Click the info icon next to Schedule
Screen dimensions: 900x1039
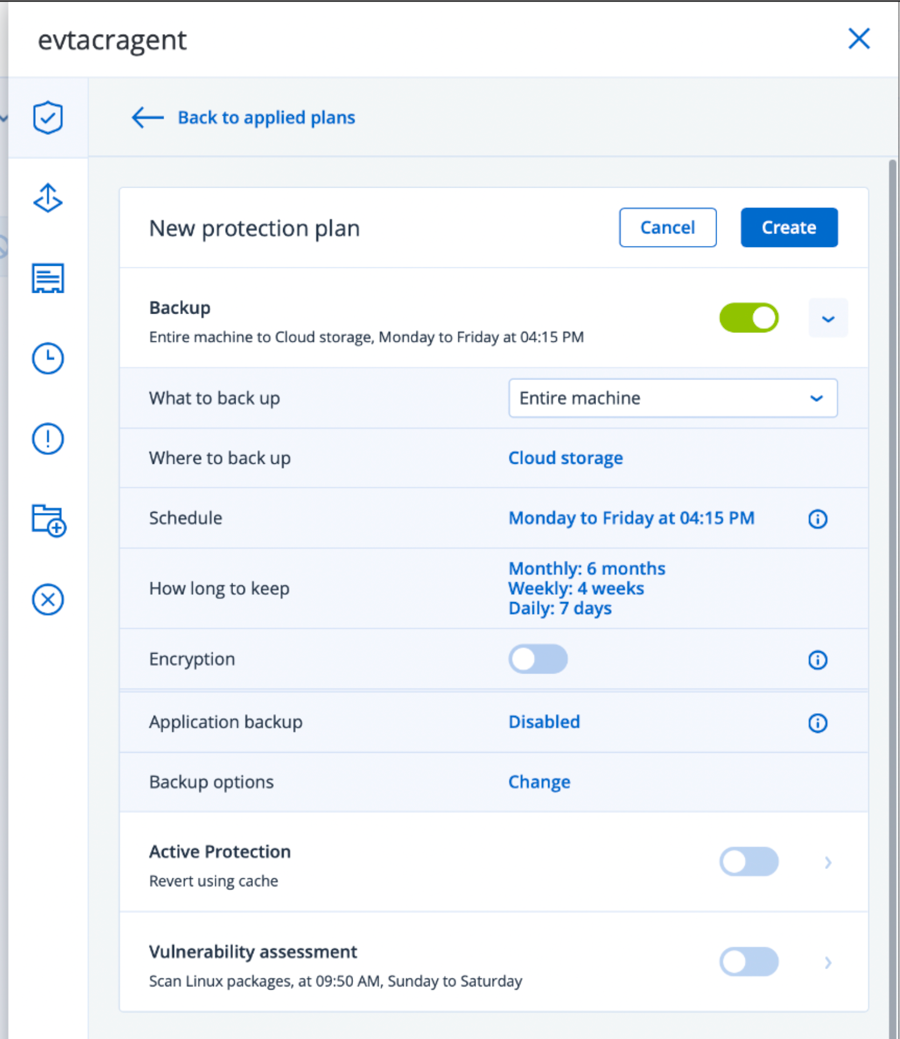pos(818,519)
